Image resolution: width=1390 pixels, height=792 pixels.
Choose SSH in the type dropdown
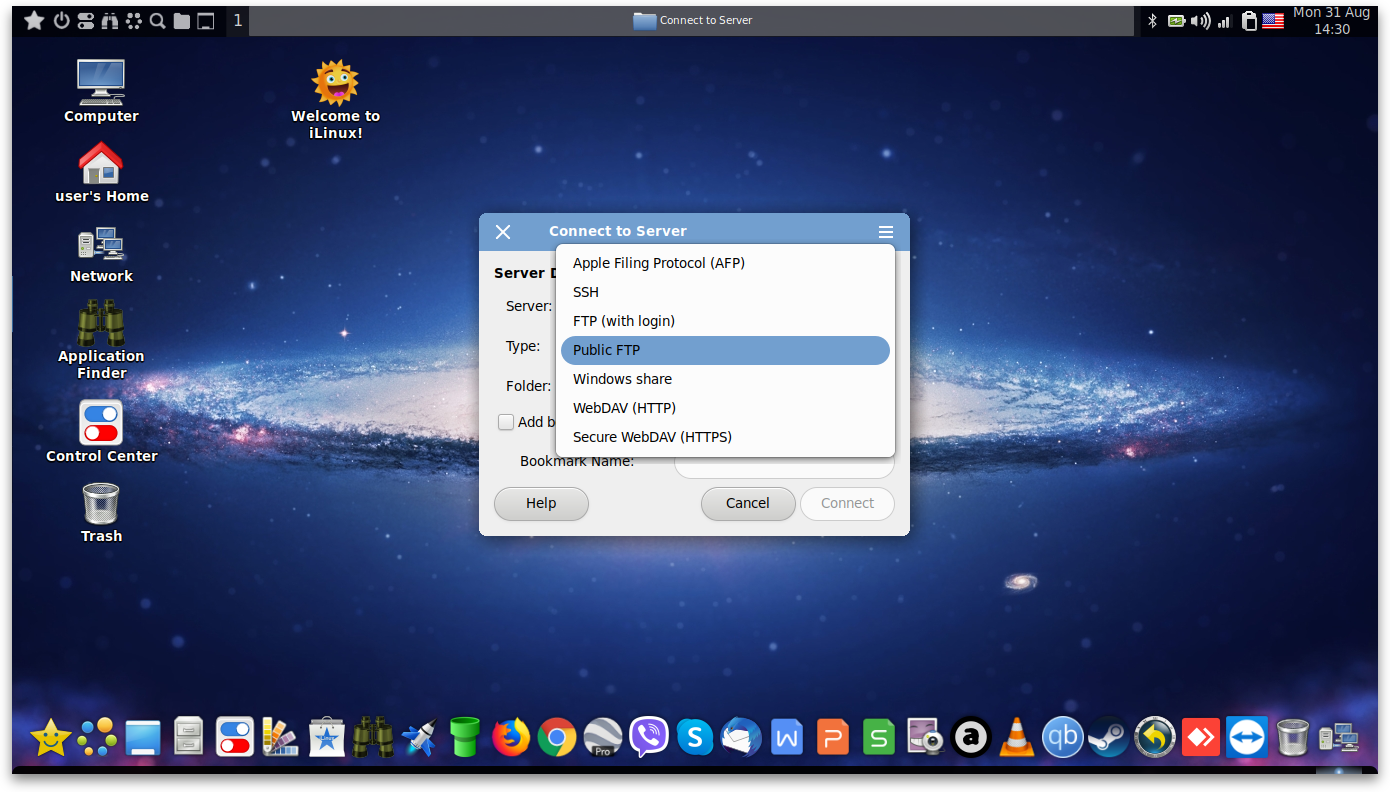coord(725,292)
